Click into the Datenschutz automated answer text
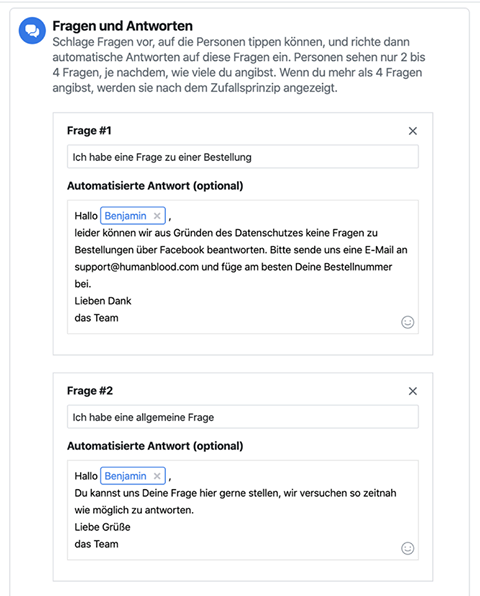 click(243, 267)
